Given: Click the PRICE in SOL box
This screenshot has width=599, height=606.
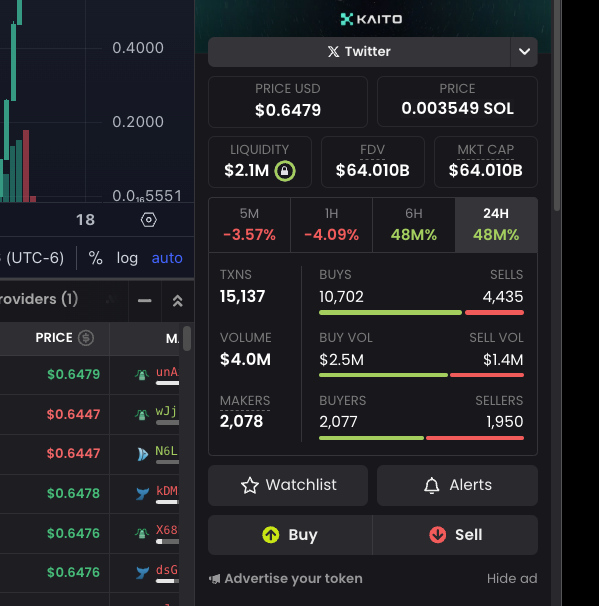Looking at the screenshot, I should coord(457,102).
